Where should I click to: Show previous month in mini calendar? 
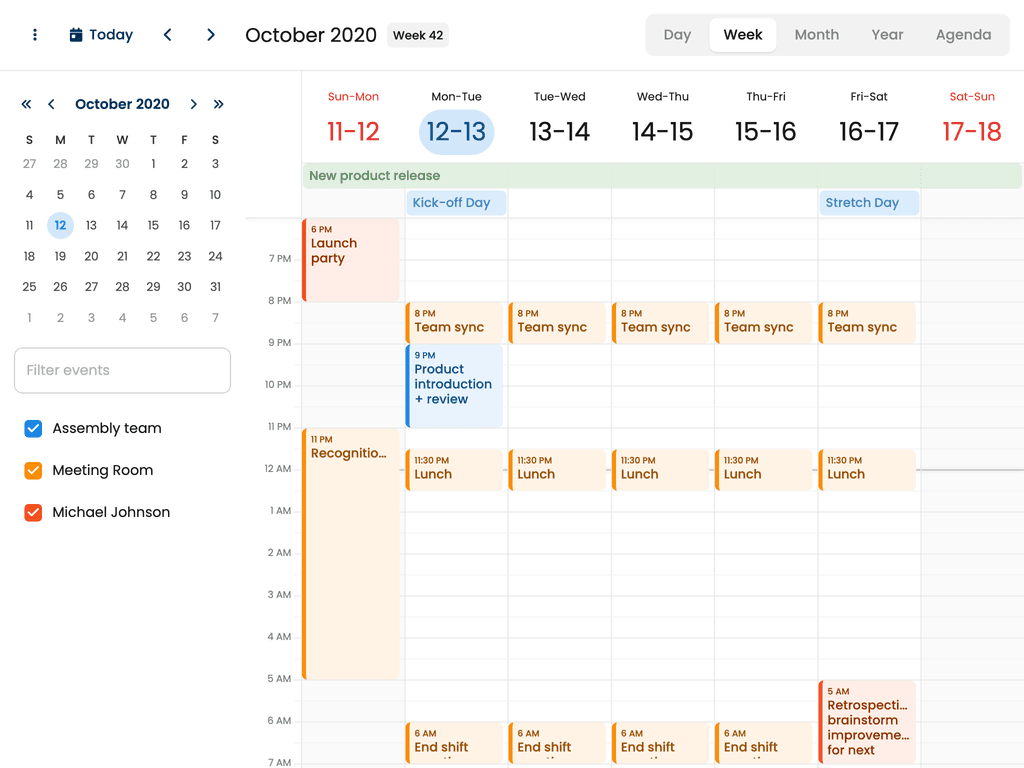click(51, 104)
